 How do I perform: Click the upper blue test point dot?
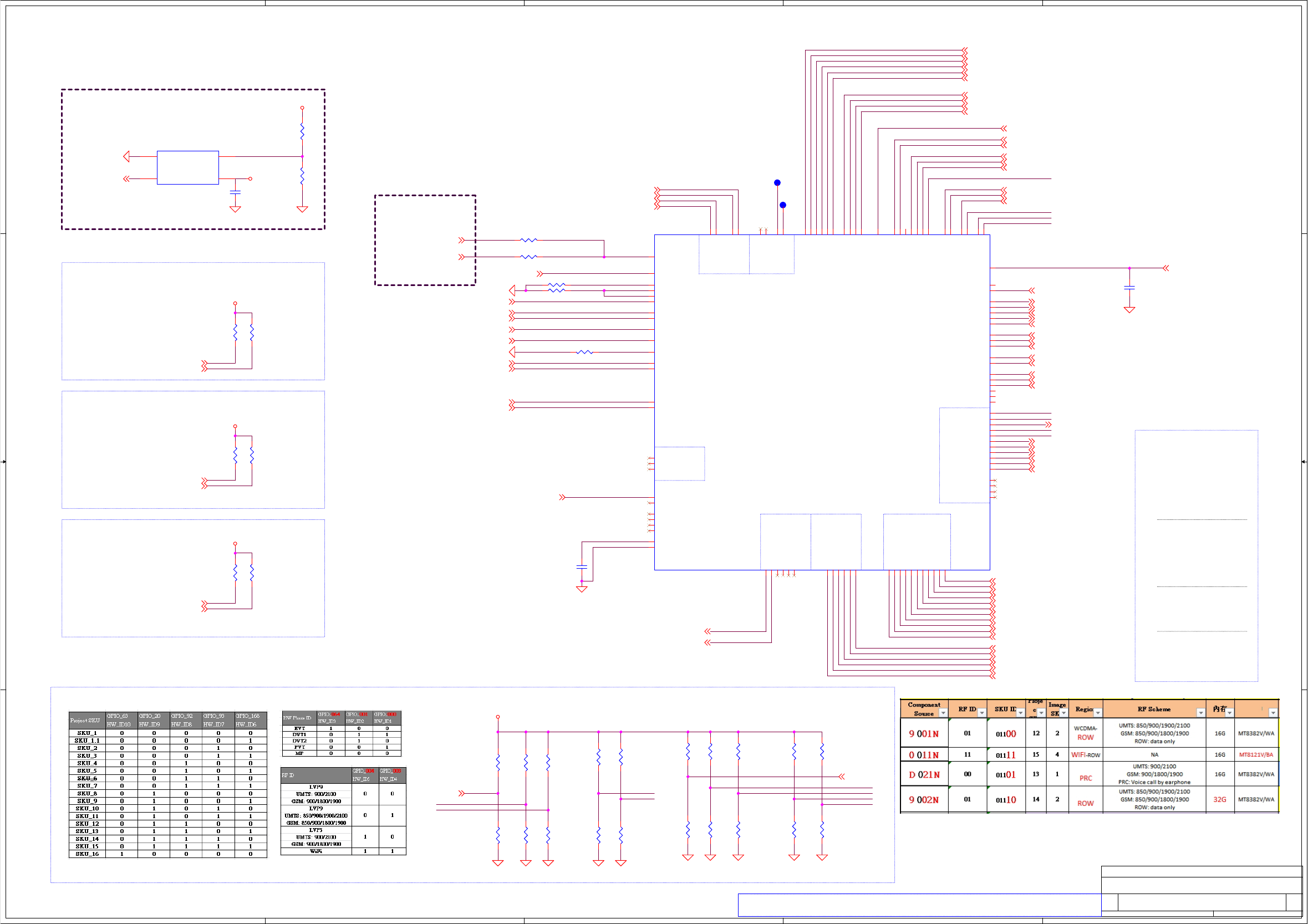coord(777,183)
